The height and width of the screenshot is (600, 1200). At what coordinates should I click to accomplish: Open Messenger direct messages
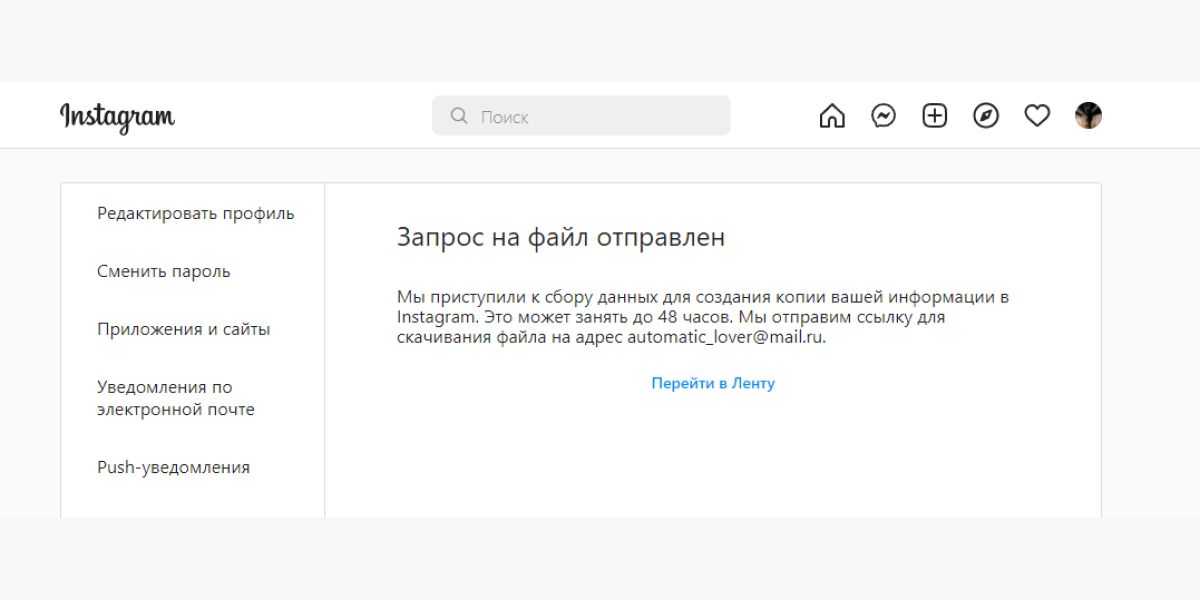pyautogui.click(x=883, y=116)
